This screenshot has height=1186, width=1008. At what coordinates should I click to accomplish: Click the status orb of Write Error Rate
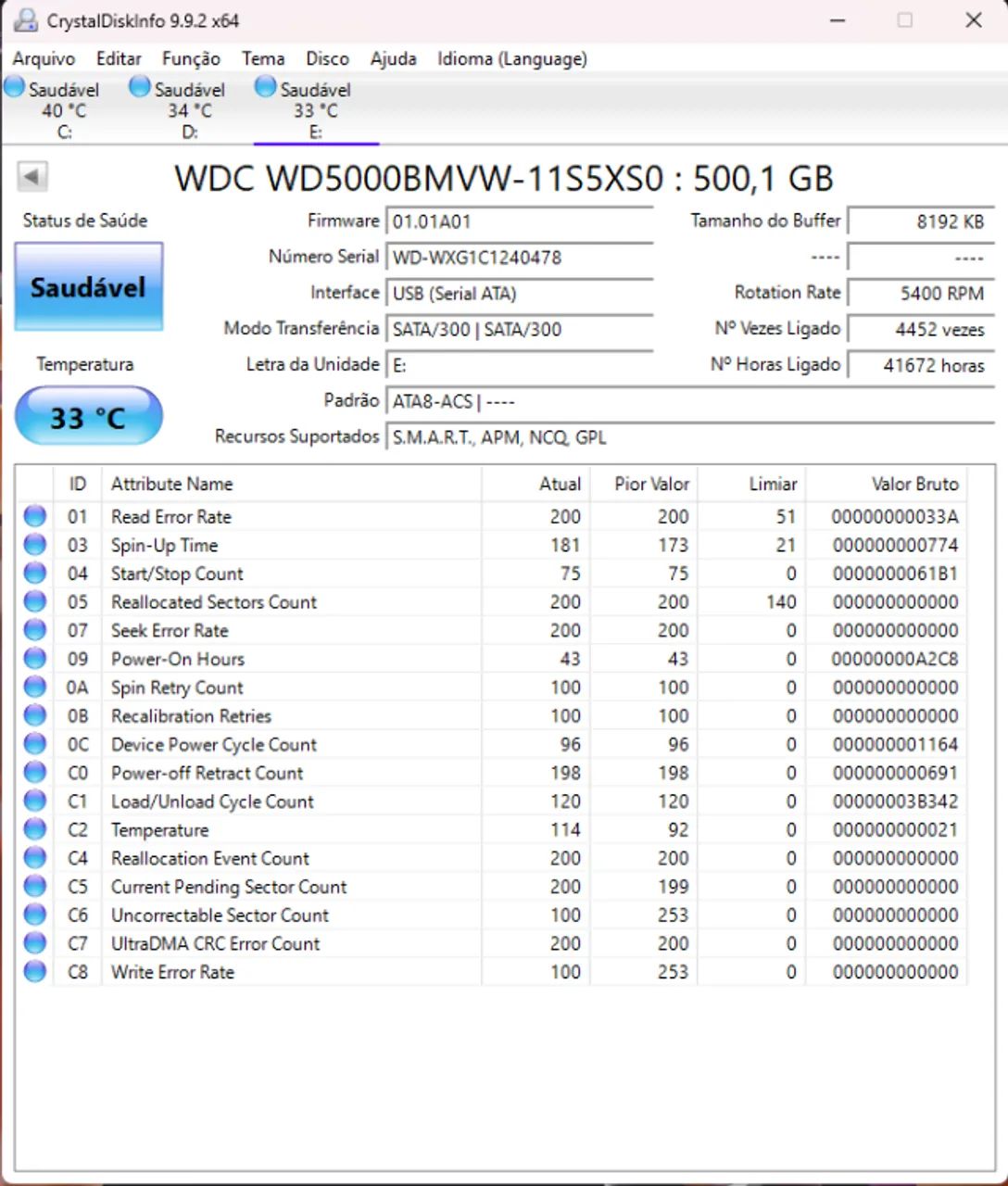tap(35, 972)
